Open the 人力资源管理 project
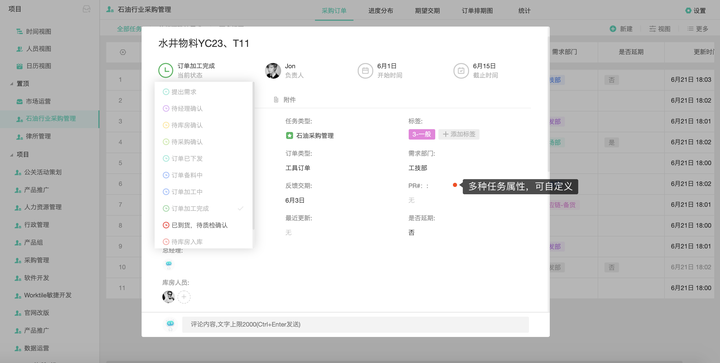 [43, 207]
